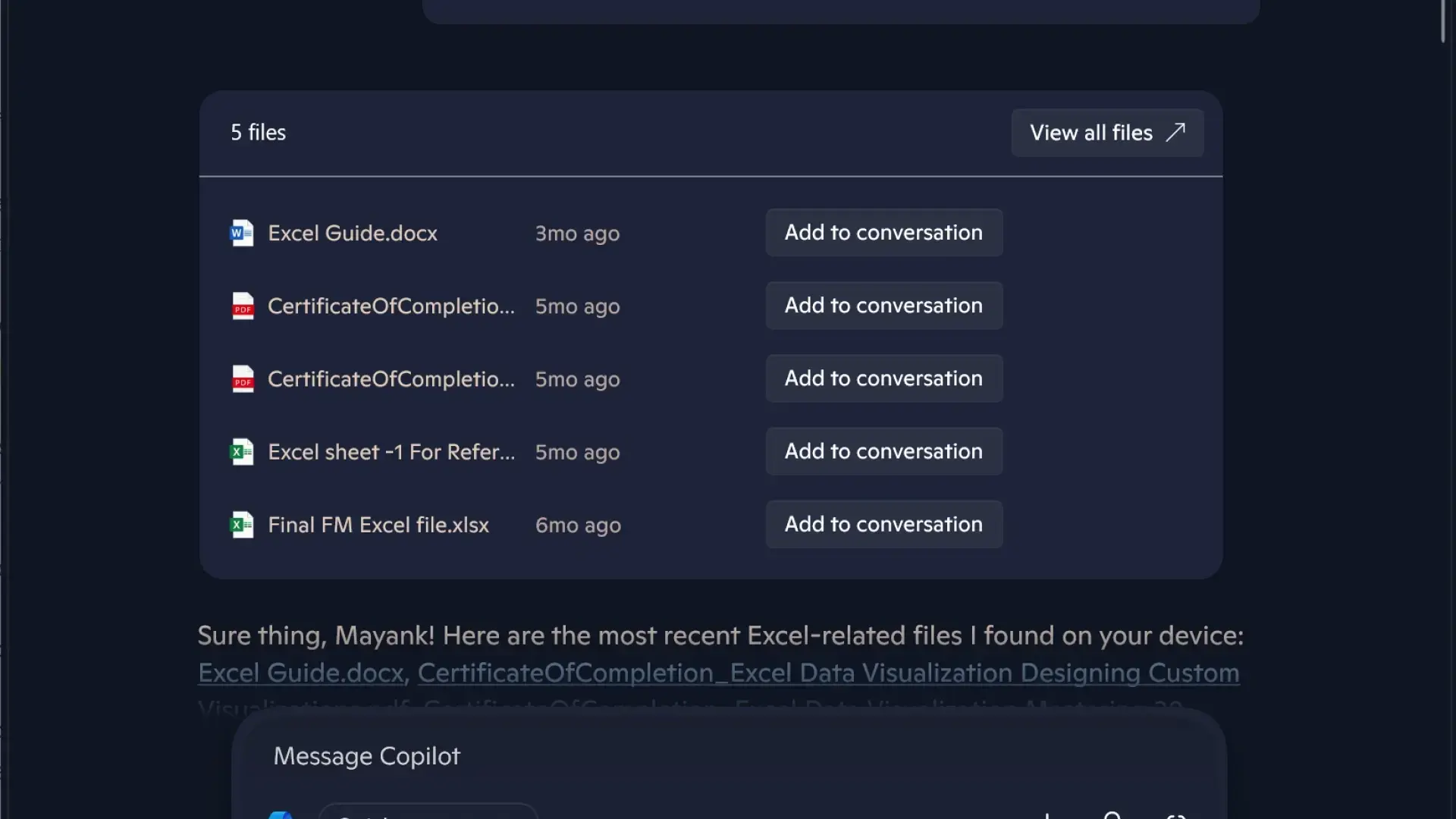Add Final FM Excel file.xlsx to conversation
This screenshot has width=1456, height=819.
click(883, 524)
